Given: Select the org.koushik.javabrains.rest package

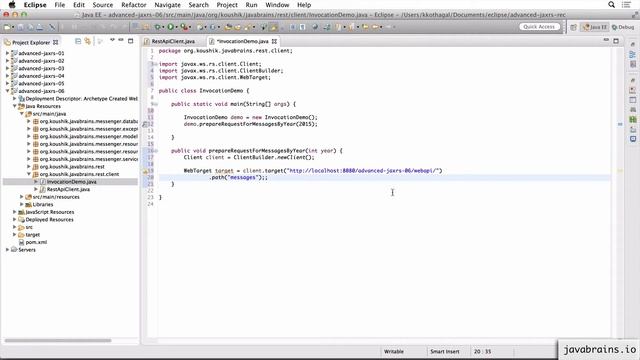Looking at the screenshot, I should point(72,167).
